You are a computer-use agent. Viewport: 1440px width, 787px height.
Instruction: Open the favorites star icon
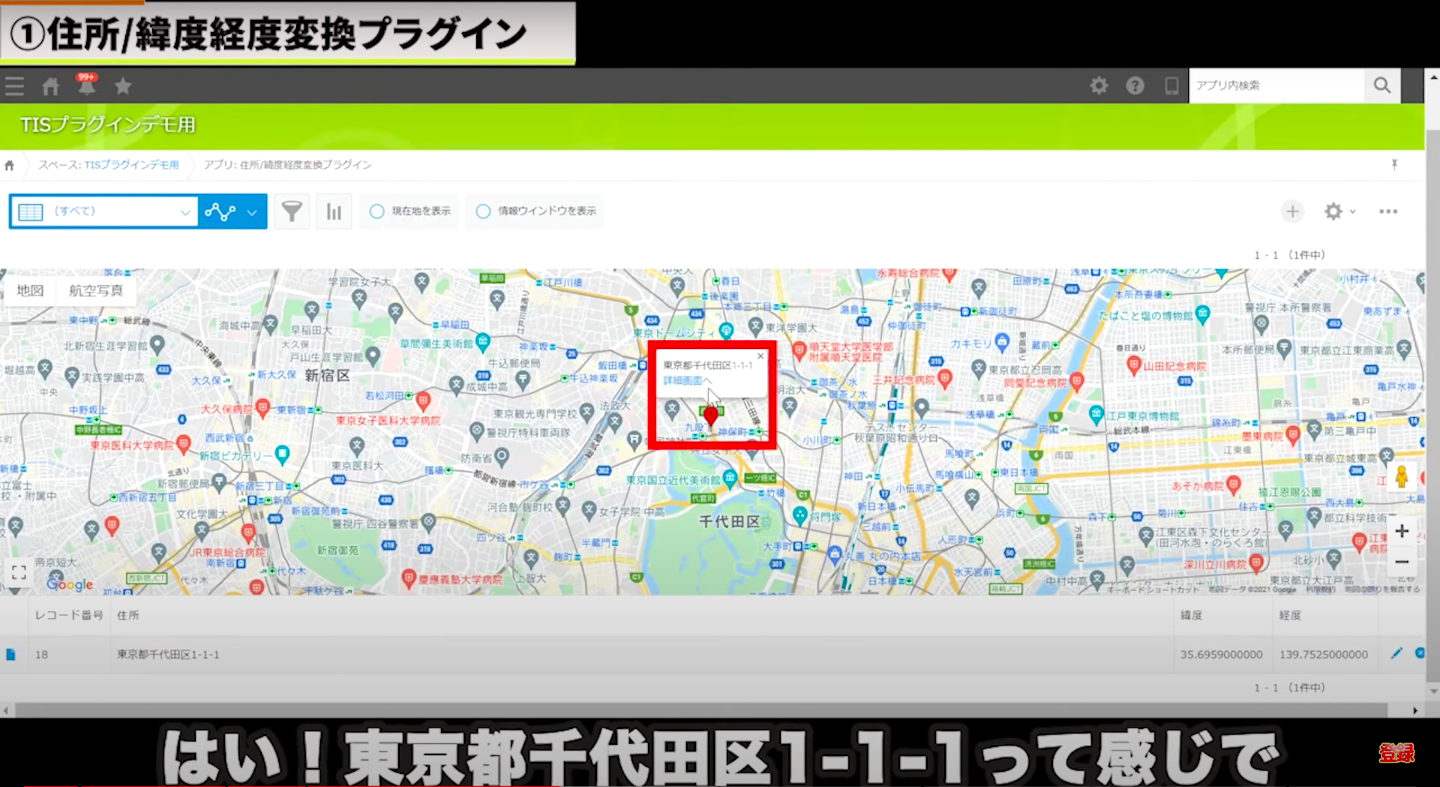coord(123,86)
